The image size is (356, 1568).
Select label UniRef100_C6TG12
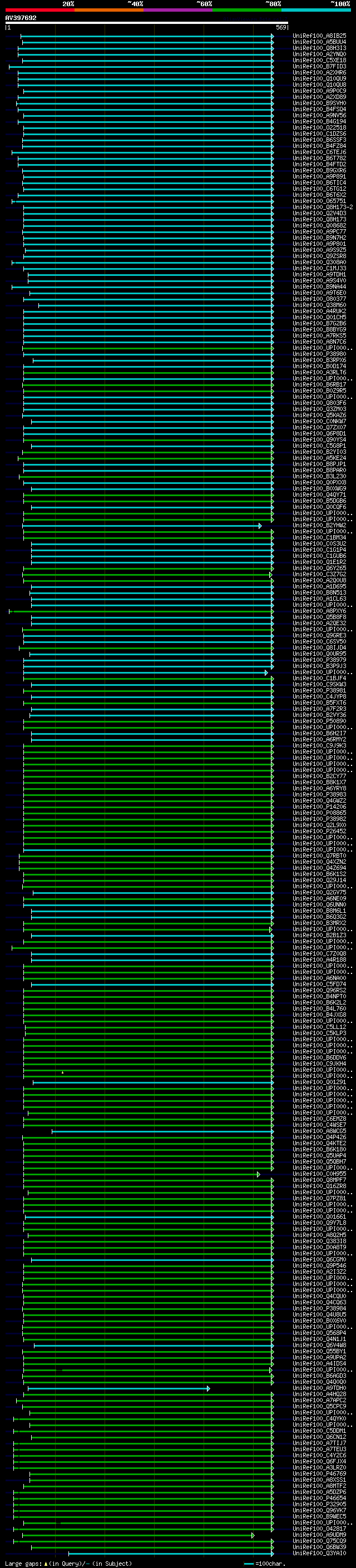click(319, 189)
